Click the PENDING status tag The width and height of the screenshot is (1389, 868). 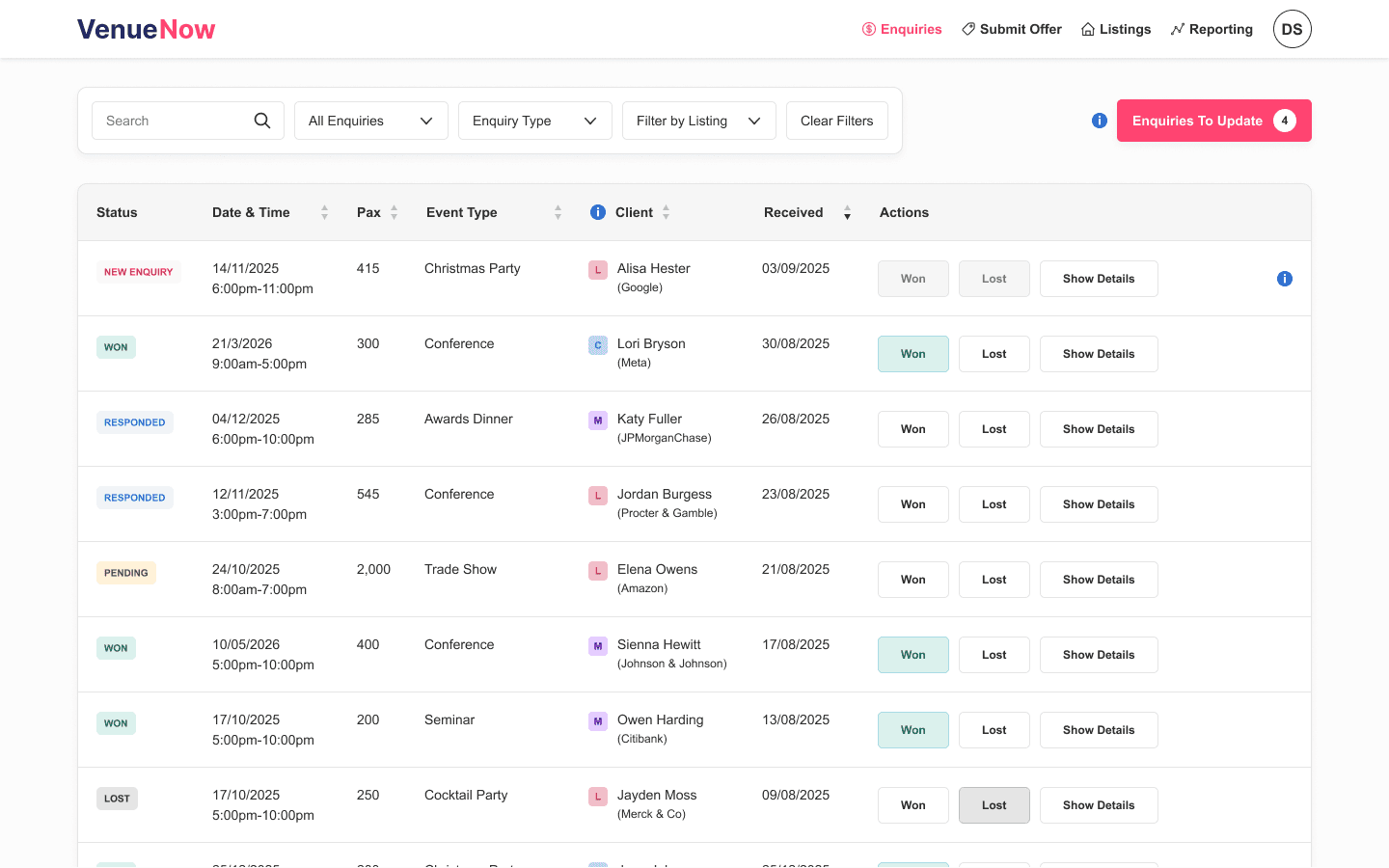pyautogui.click(x=126, y=573)
